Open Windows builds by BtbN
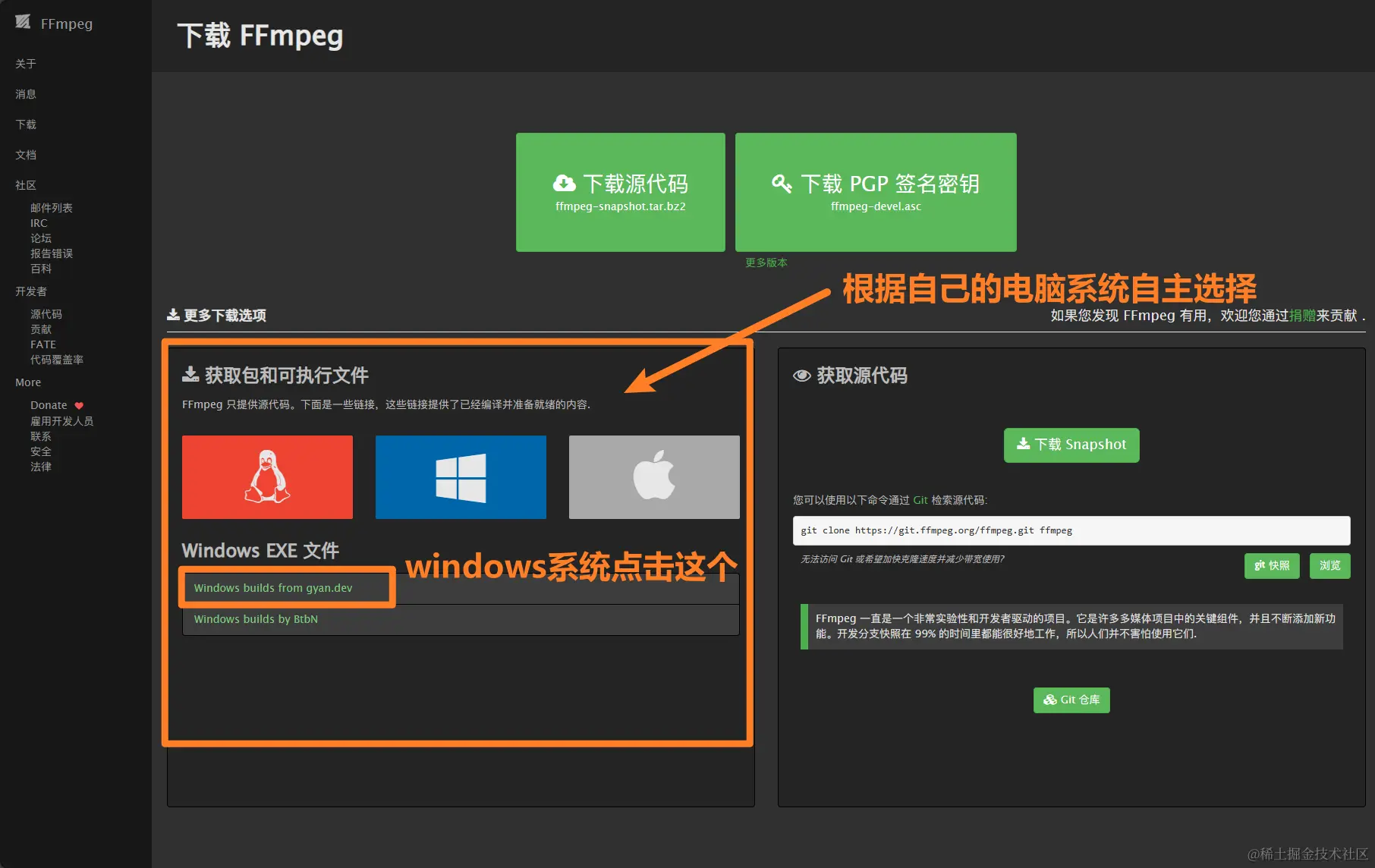 tap(256, 619)
